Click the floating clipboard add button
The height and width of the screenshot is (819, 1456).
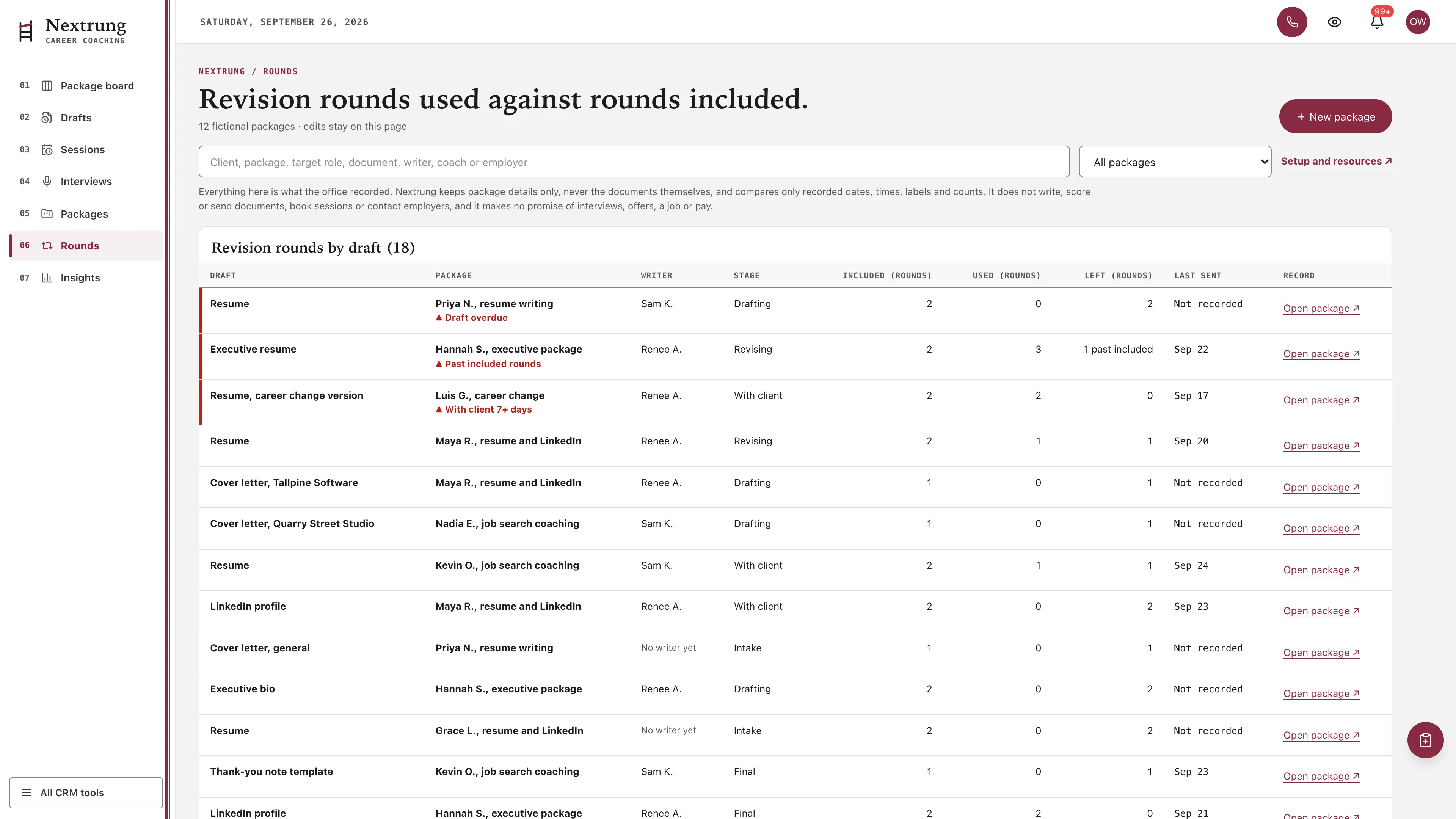[1425, 740]
